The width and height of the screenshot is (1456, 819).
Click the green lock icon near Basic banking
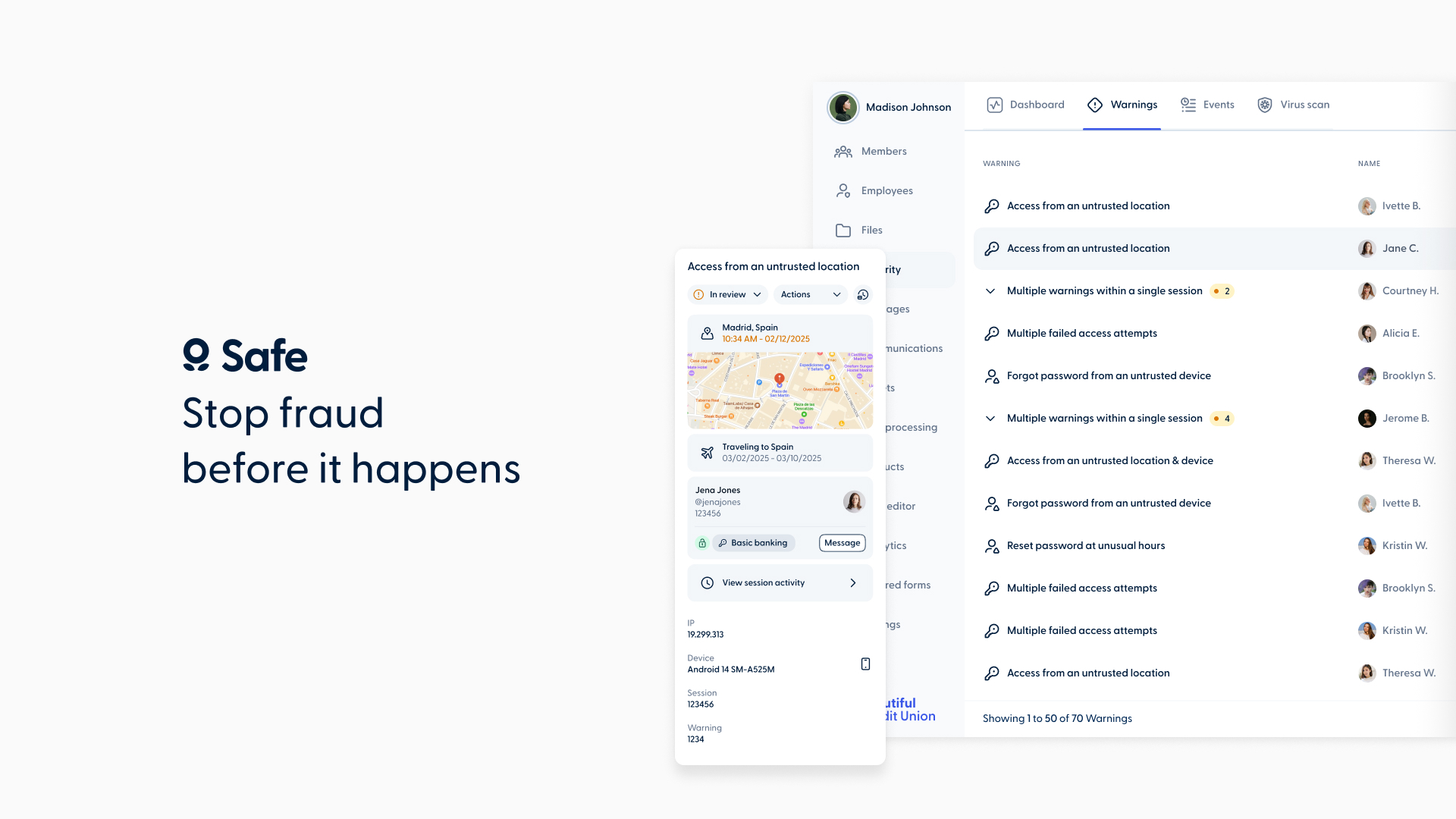click(x=702, y=543)
